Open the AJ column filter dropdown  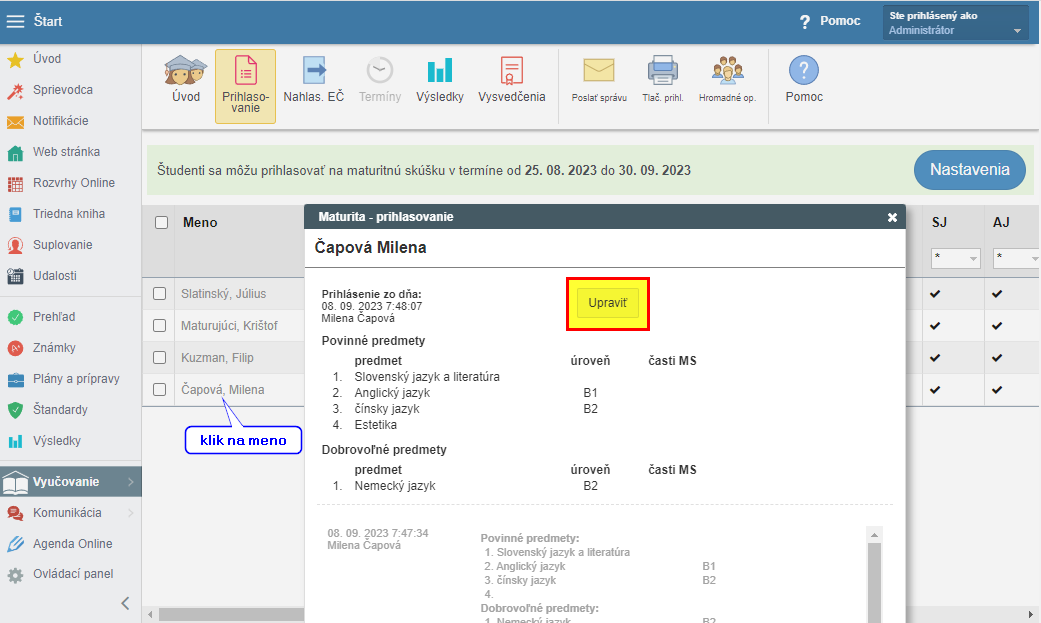click(x=1016, y=258)
